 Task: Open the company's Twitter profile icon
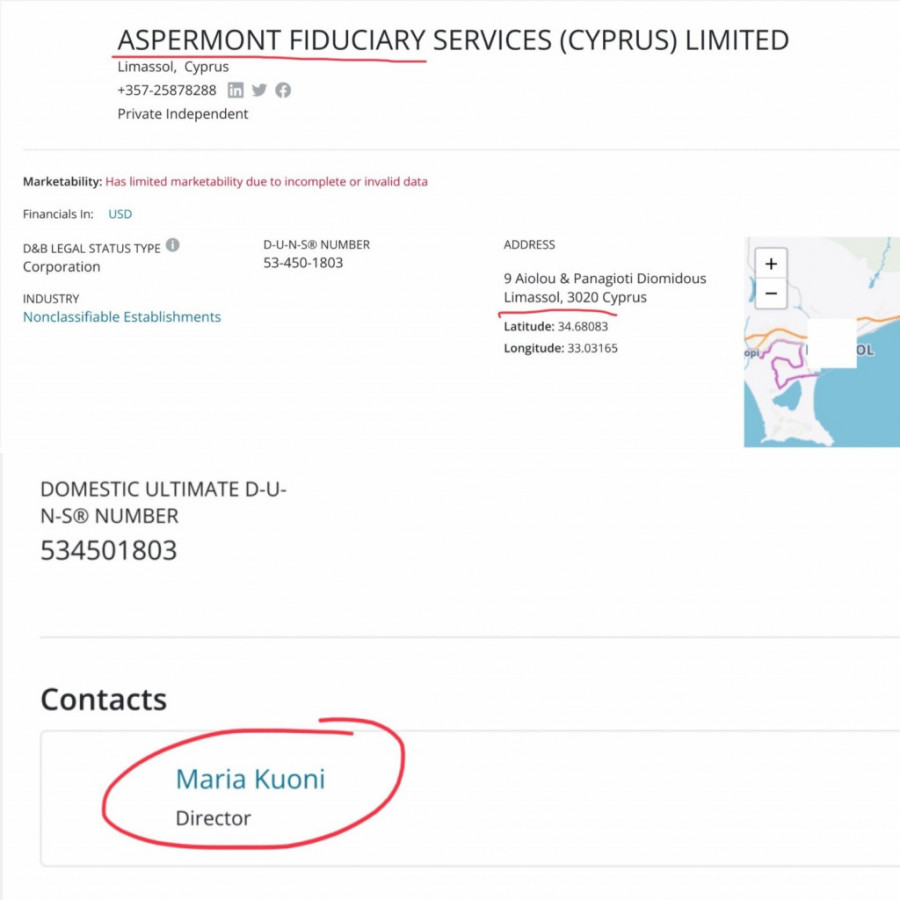point(260,90)
